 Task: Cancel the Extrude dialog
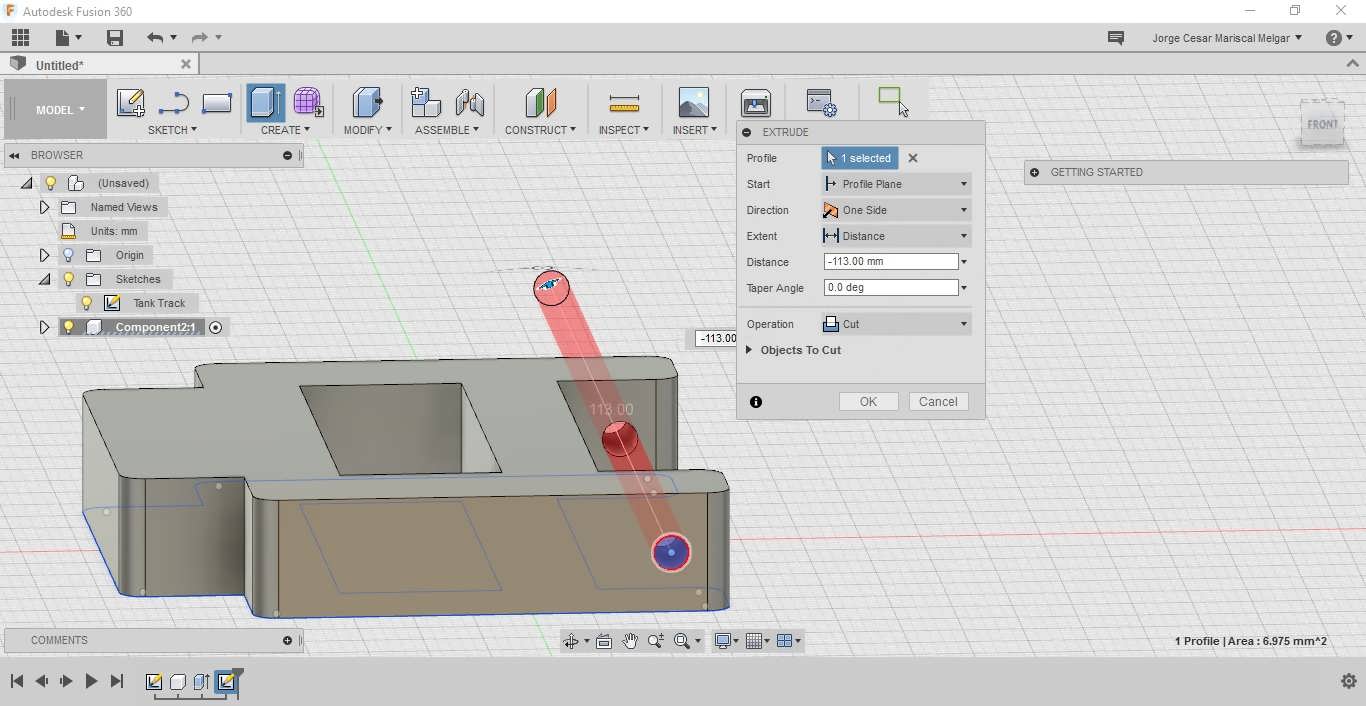(x=938, y=401)
